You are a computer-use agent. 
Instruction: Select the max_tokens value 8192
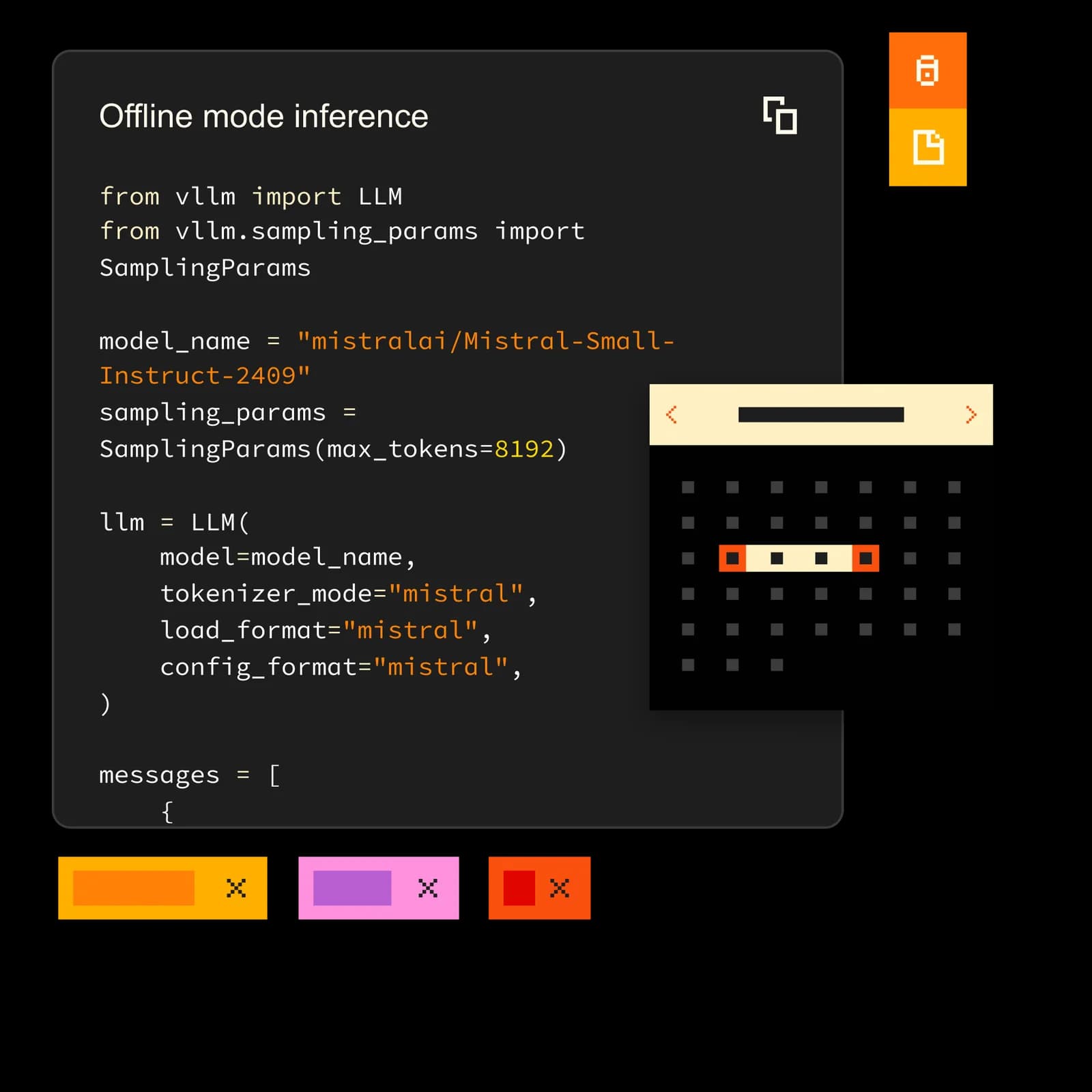coord(523,448)
